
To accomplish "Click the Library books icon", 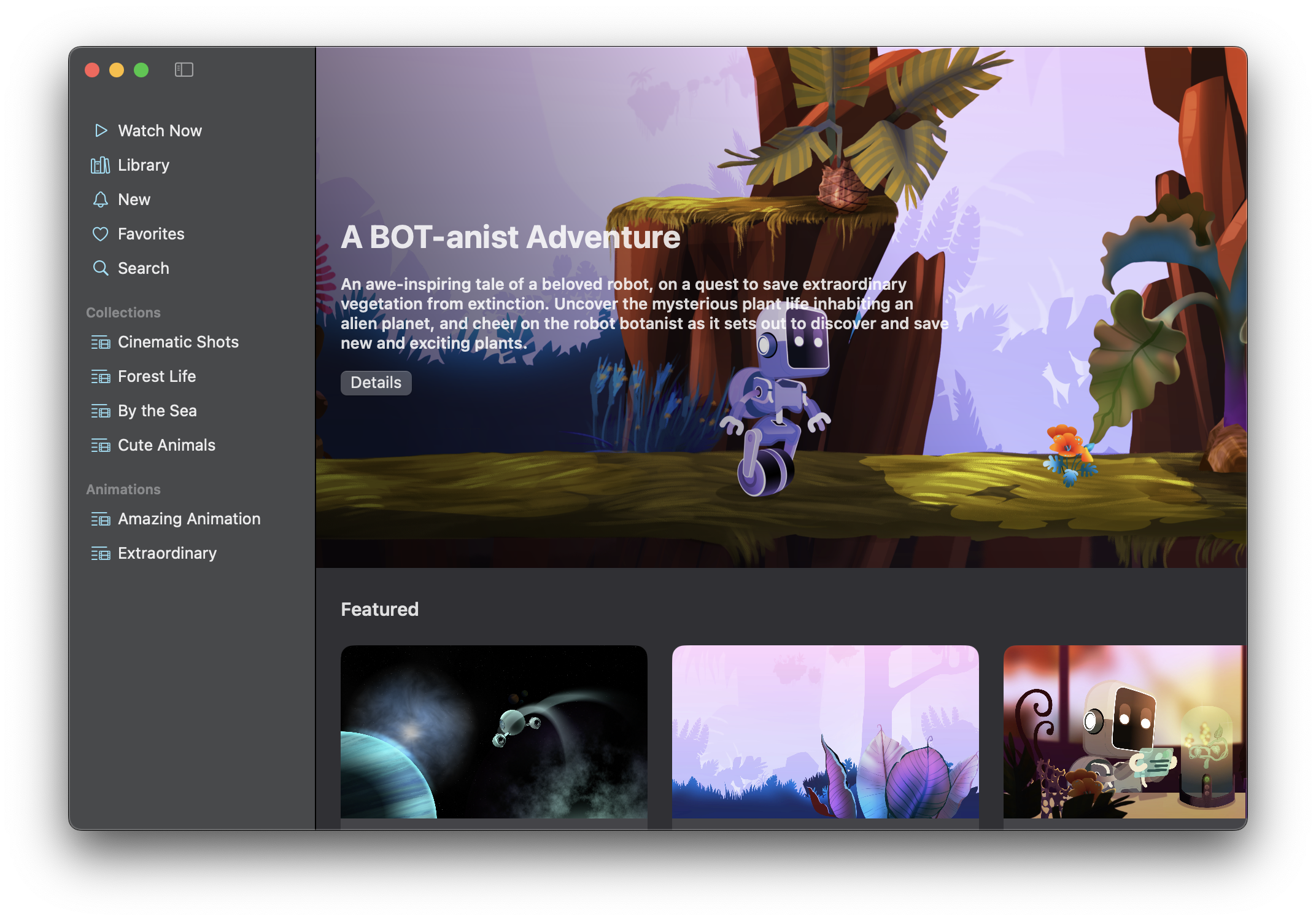I will (100, 165).
